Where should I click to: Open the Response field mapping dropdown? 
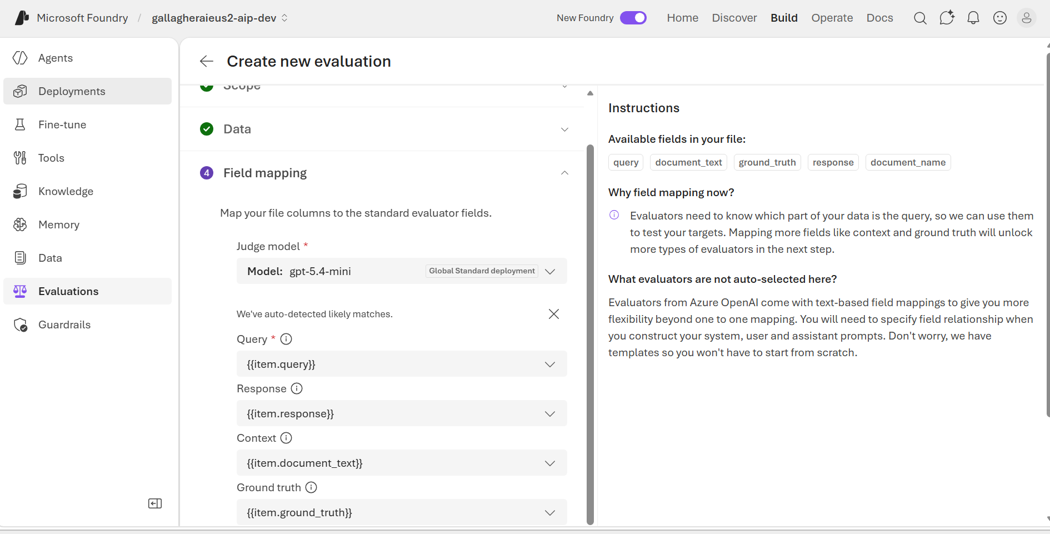click(402, 413)
